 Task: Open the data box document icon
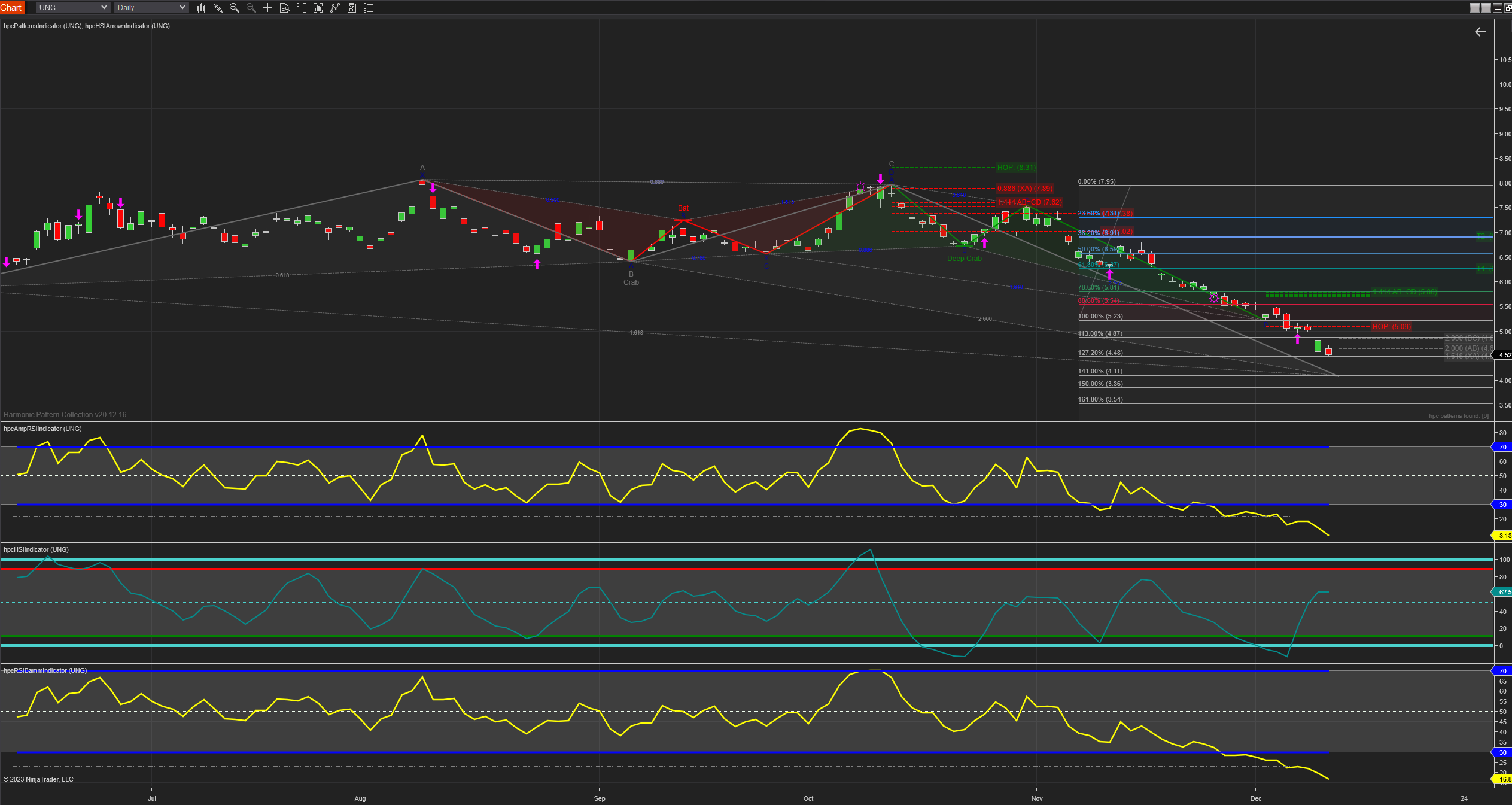[x=285, y=8]
